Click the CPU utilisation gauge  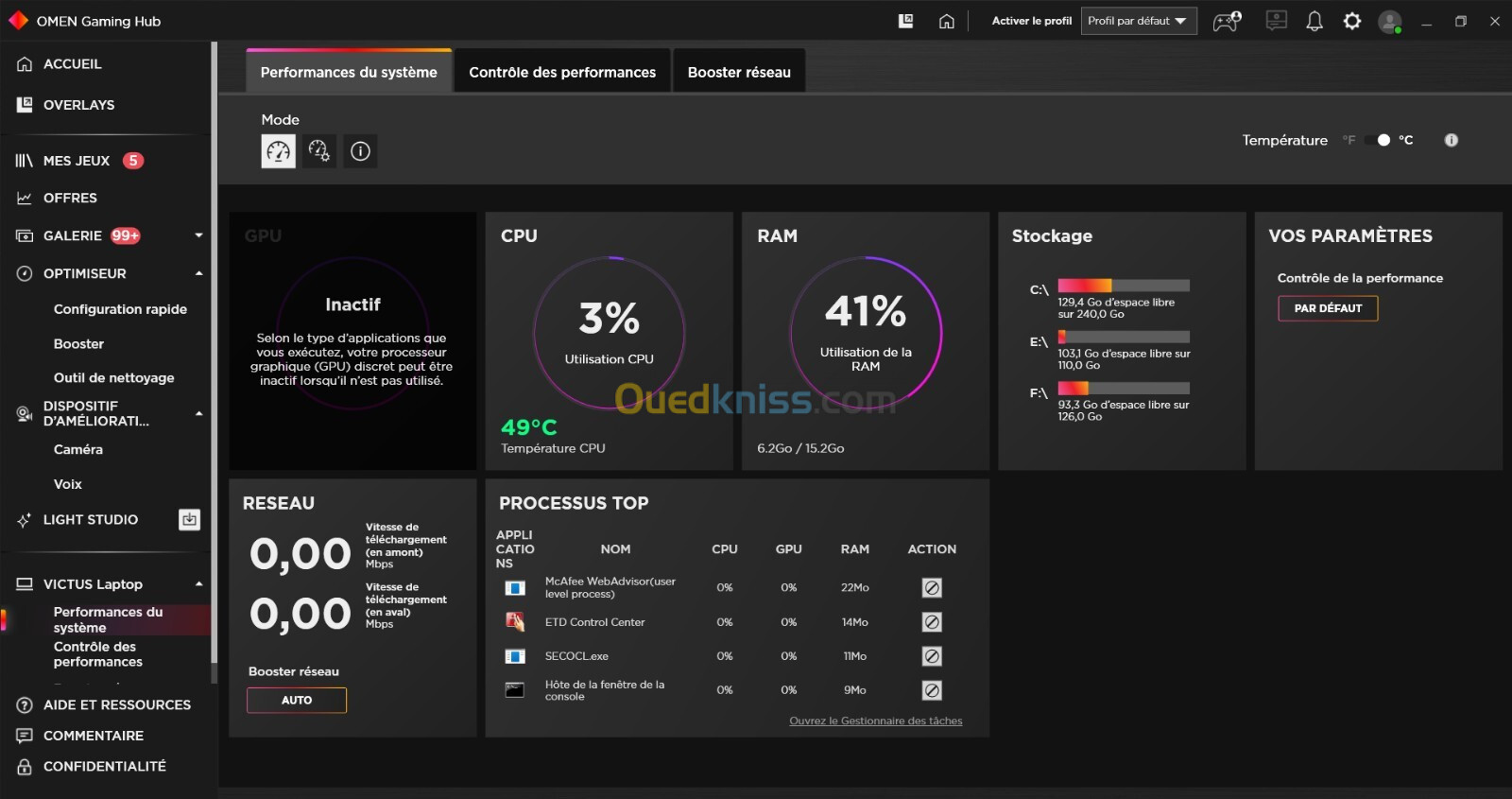(610, 333)
